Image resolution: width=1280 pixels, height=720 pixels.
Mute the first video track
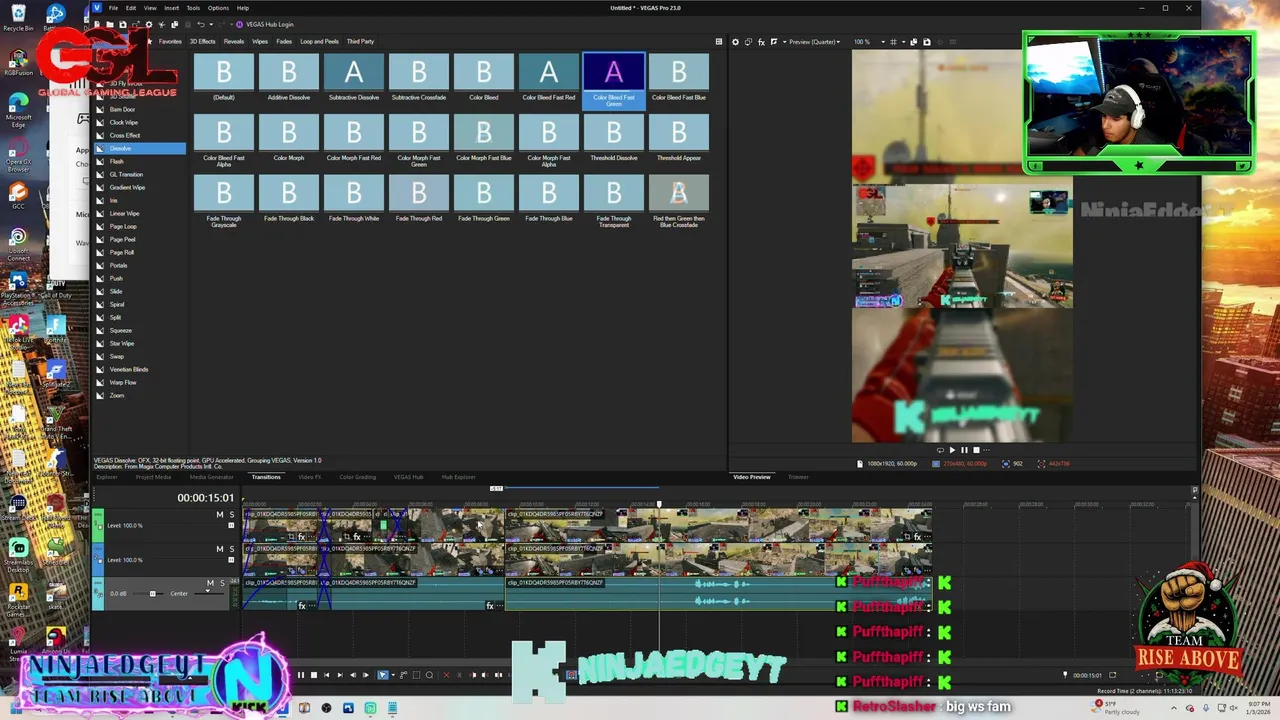(x=220, y=514)
